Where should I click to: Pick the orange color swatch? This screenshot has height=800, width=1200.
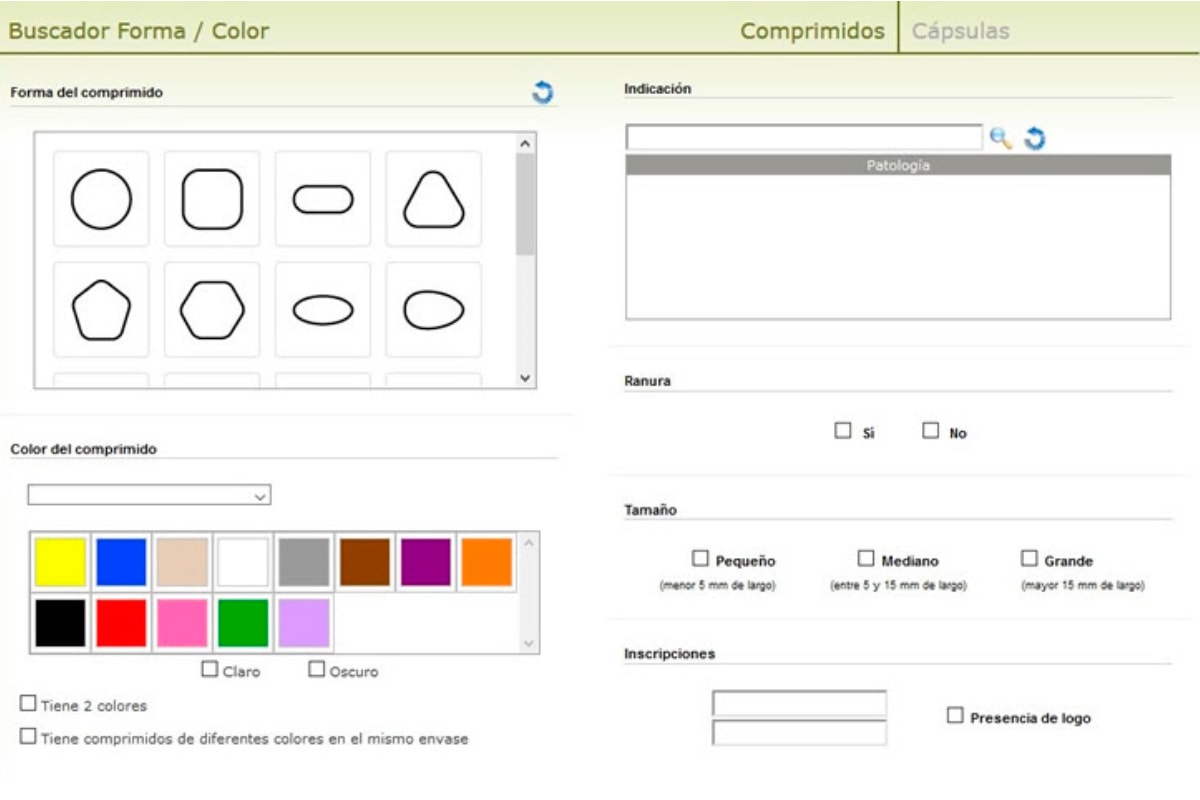tap(487, 562)
